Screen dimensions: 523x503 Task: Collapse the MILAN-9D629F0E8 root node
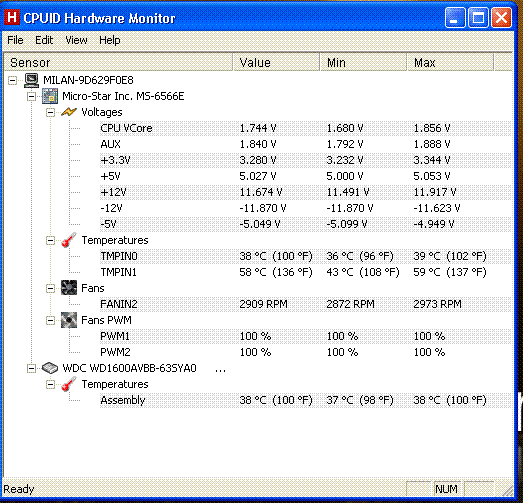coord(13,80)
